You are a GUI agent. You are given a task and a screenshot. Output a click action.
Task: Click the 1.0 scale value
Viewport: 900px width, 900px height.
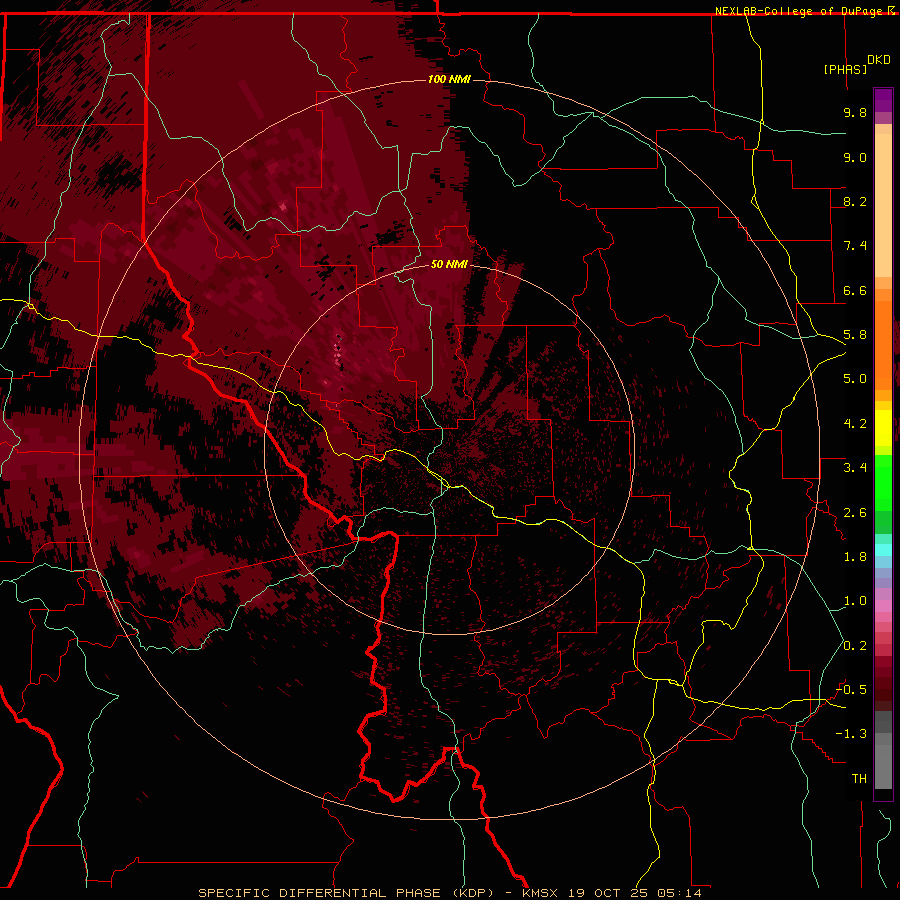[x=855, y=601]
